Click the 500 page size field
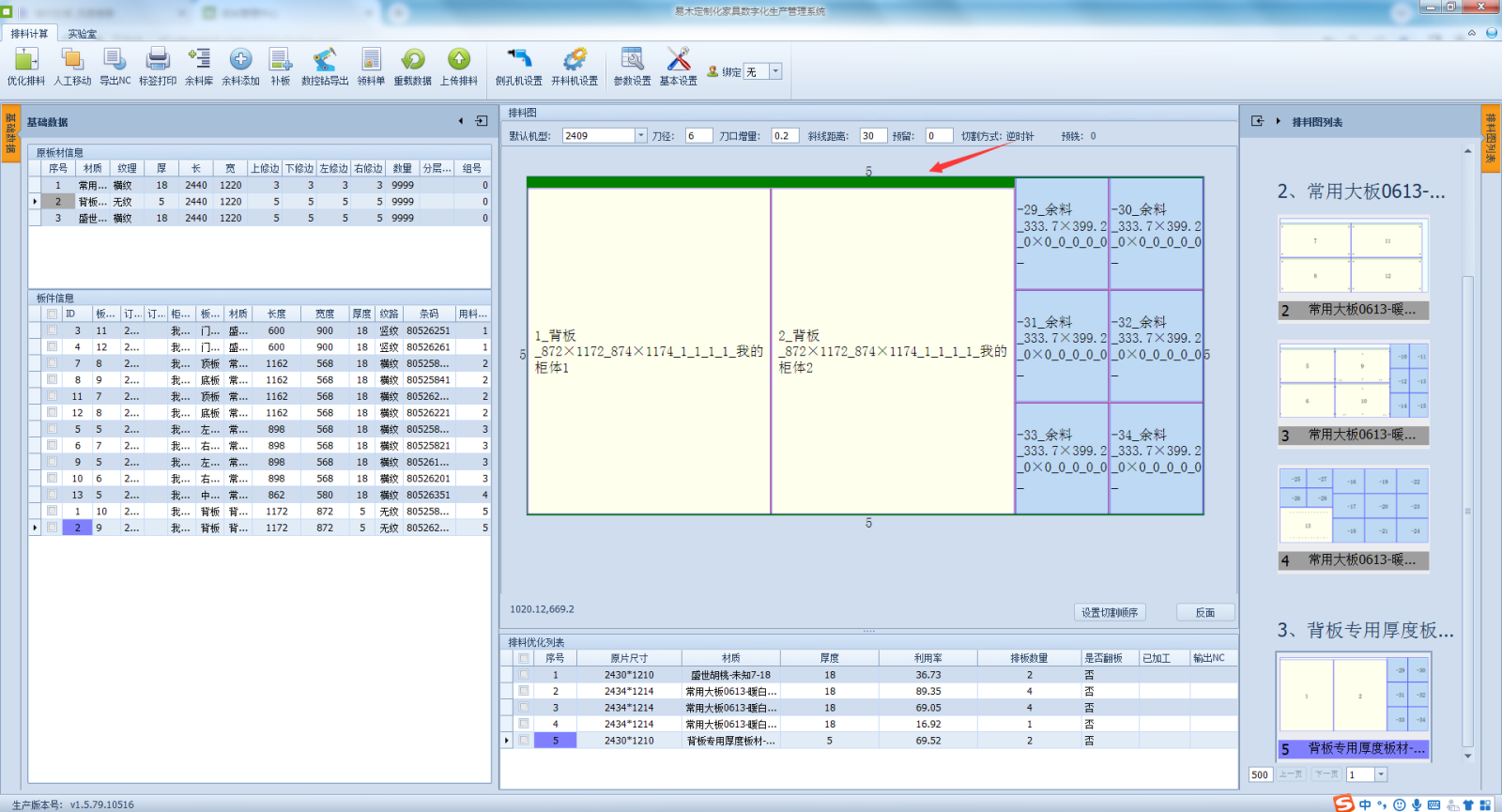Image resolution: width=1502 pixels, height=812 pixels. pos(1260,774)
